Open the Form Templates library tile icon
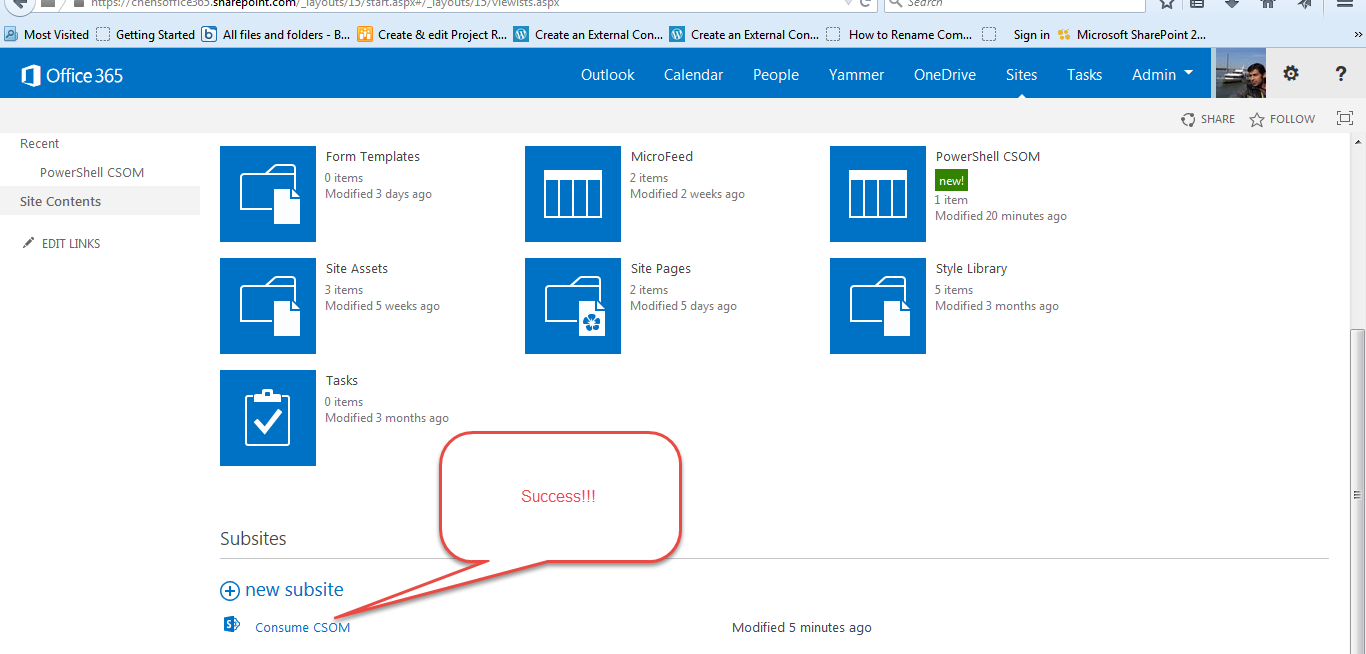Image resolution: width=1366 pixels, height=654 pixels. click(268, 194)
